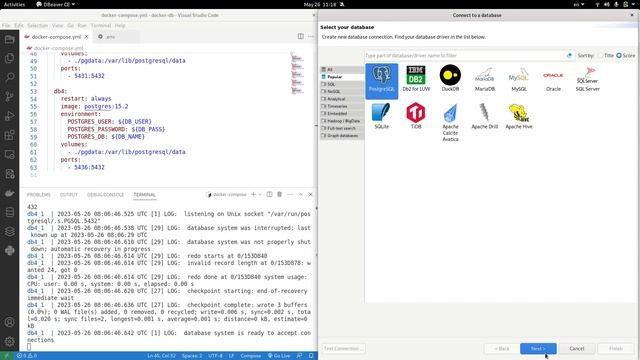Choose the TiDB driver icon
This screenshot has width=640, height=360.
pyautogui.click(x=416, y=116)
